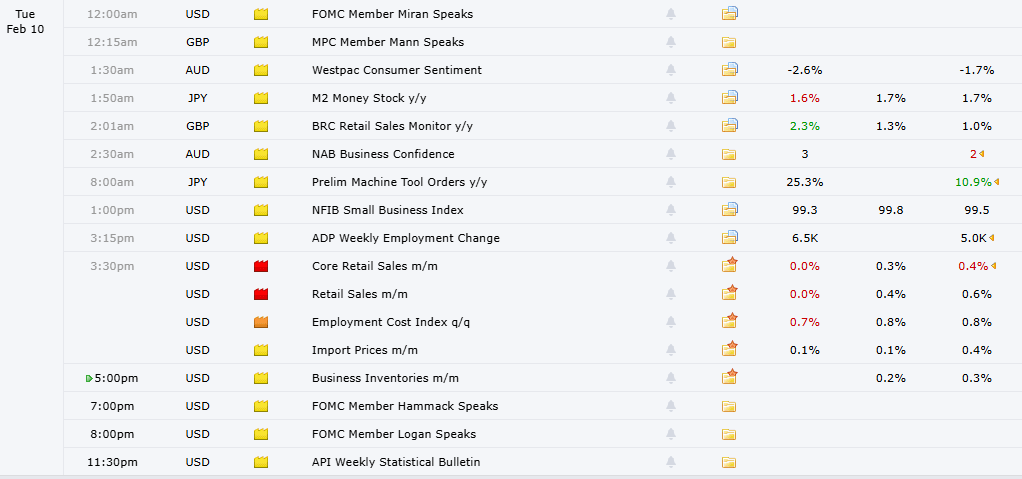Click the green arrow marker next to 5:00pm

tap(89, 378)
